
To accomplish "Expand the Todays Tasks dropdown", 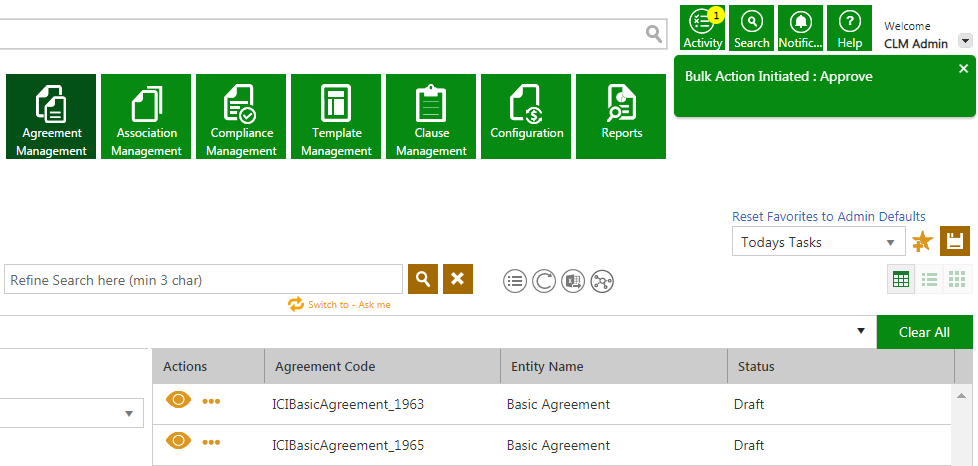I will tap(889, 243).
